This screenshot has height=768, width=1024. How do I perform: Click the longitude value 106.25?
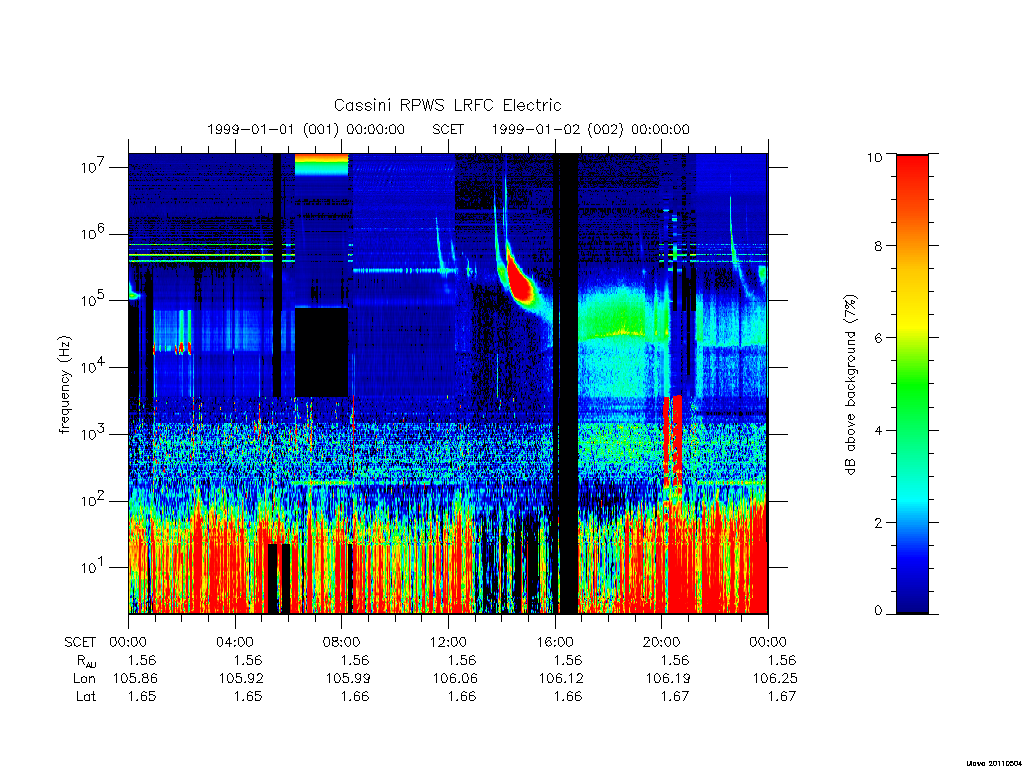pyautogui.click(x=775, y=679)
